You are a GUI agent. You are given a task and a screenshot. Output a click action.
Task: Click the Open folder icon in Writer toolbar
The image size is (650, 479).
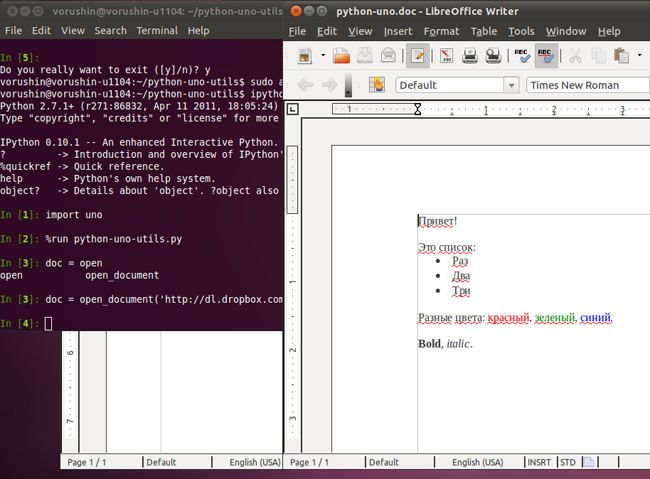pyautogui.click(x=341, y=56)
